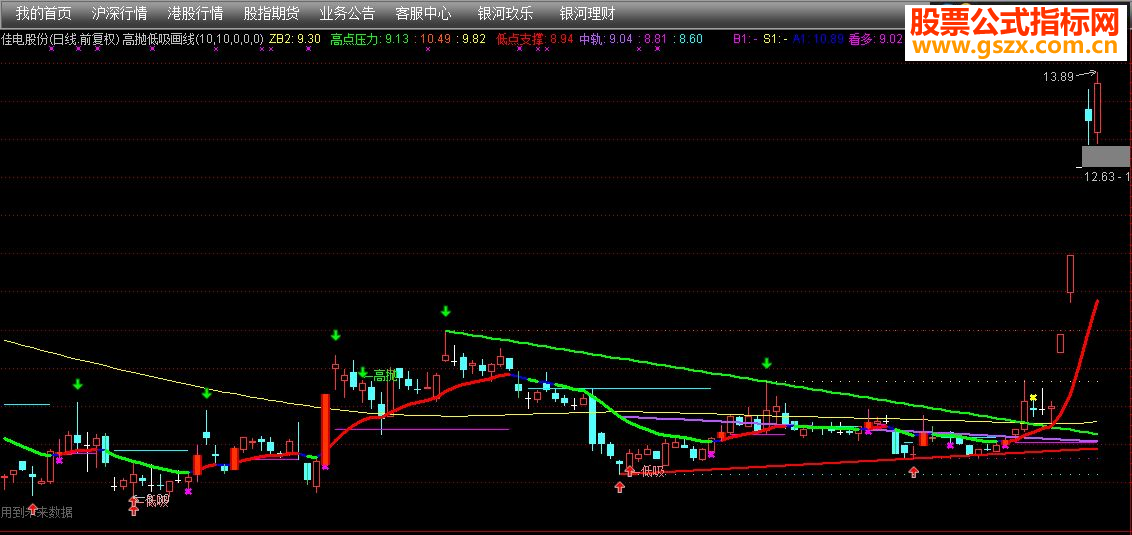Click the 8.81 middle-track value
The height and width of the screenshot is (535, 1132).
[x=656, y=39]
